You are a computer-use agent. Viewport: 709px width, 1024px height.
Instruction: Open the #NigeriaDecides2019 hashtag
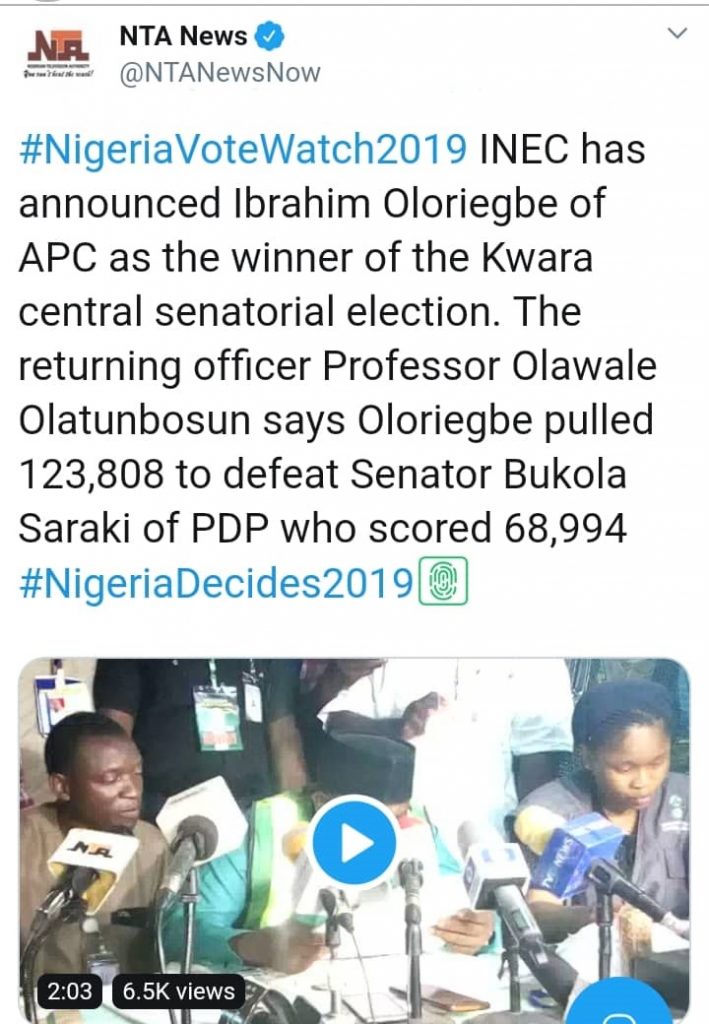click(x=215, y=583)
